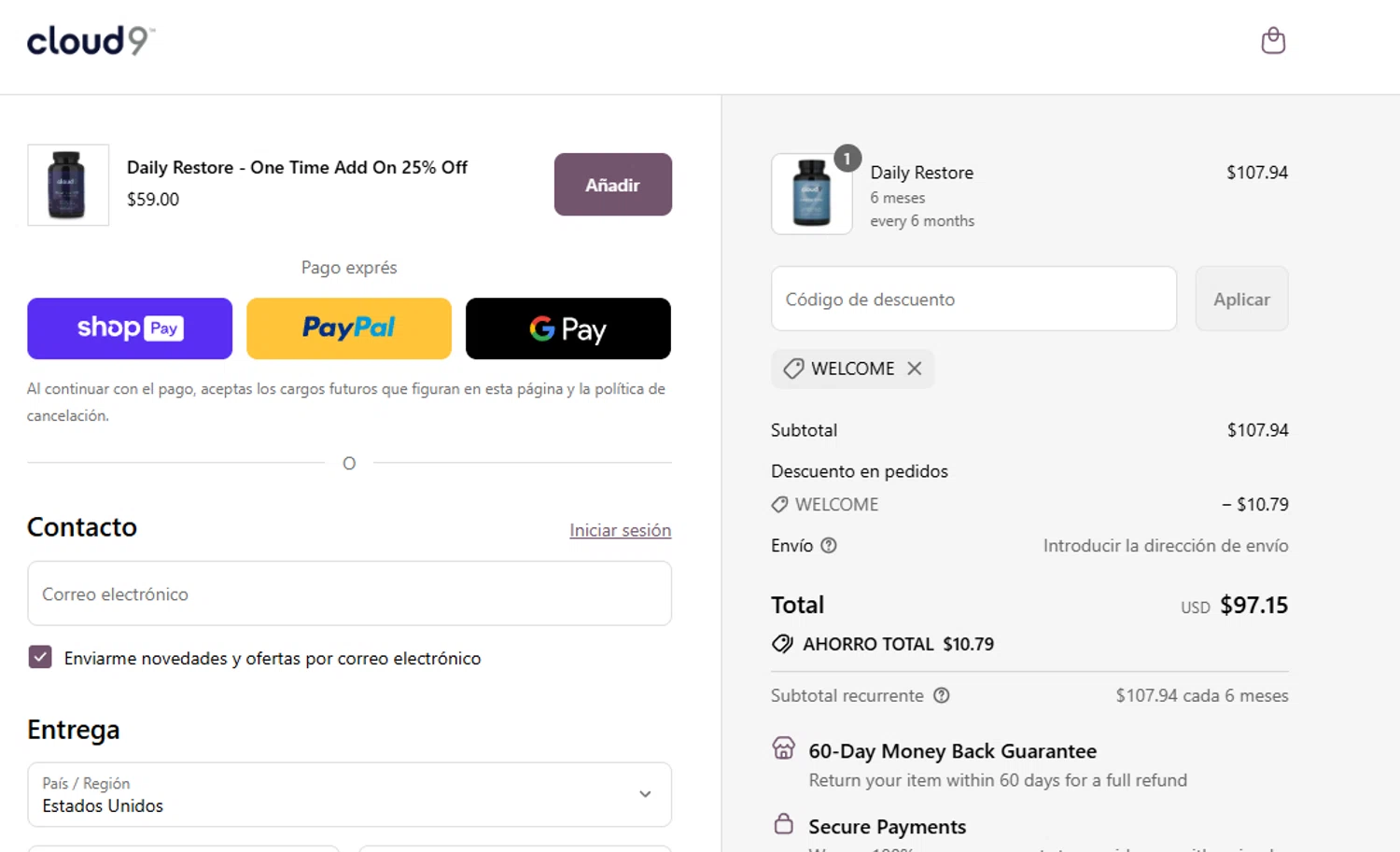This screenshot has height=852, width=1400.
Task: Click the – $10.79 discount amount
Action: [x=1255, y=505]
